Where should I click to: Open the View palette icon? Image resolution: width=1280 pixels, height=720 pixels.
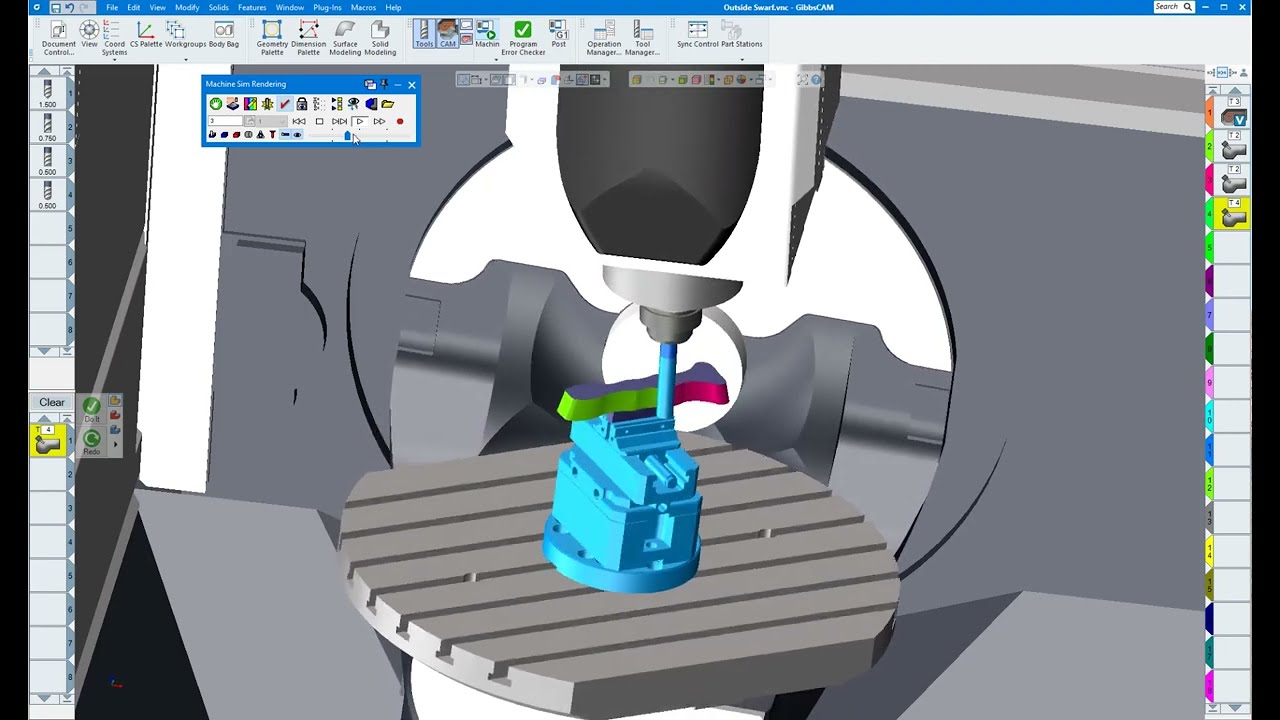[x=89, y=35]
